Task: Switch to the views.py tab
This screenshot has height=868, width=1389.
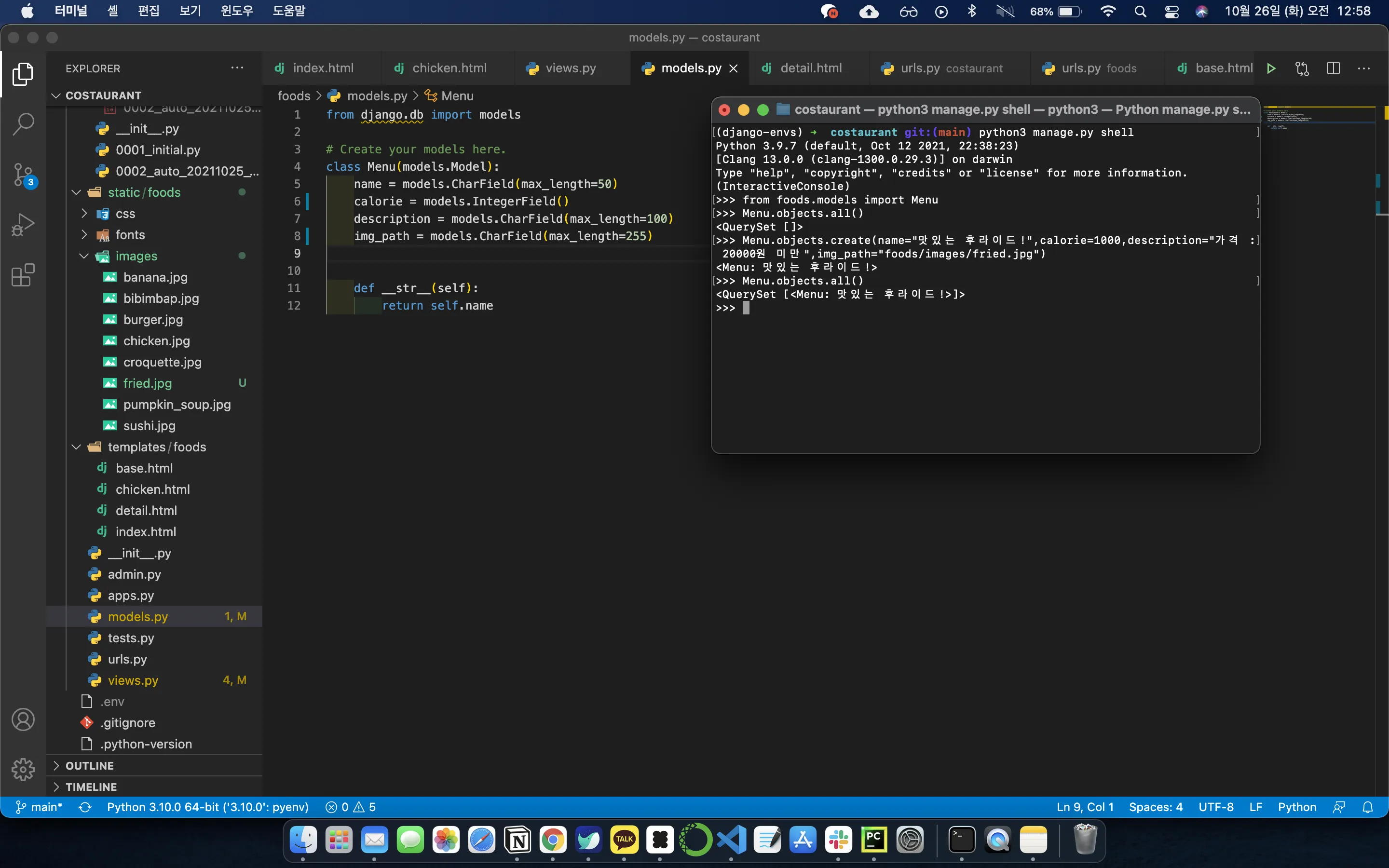Action: tap(570, 68)
